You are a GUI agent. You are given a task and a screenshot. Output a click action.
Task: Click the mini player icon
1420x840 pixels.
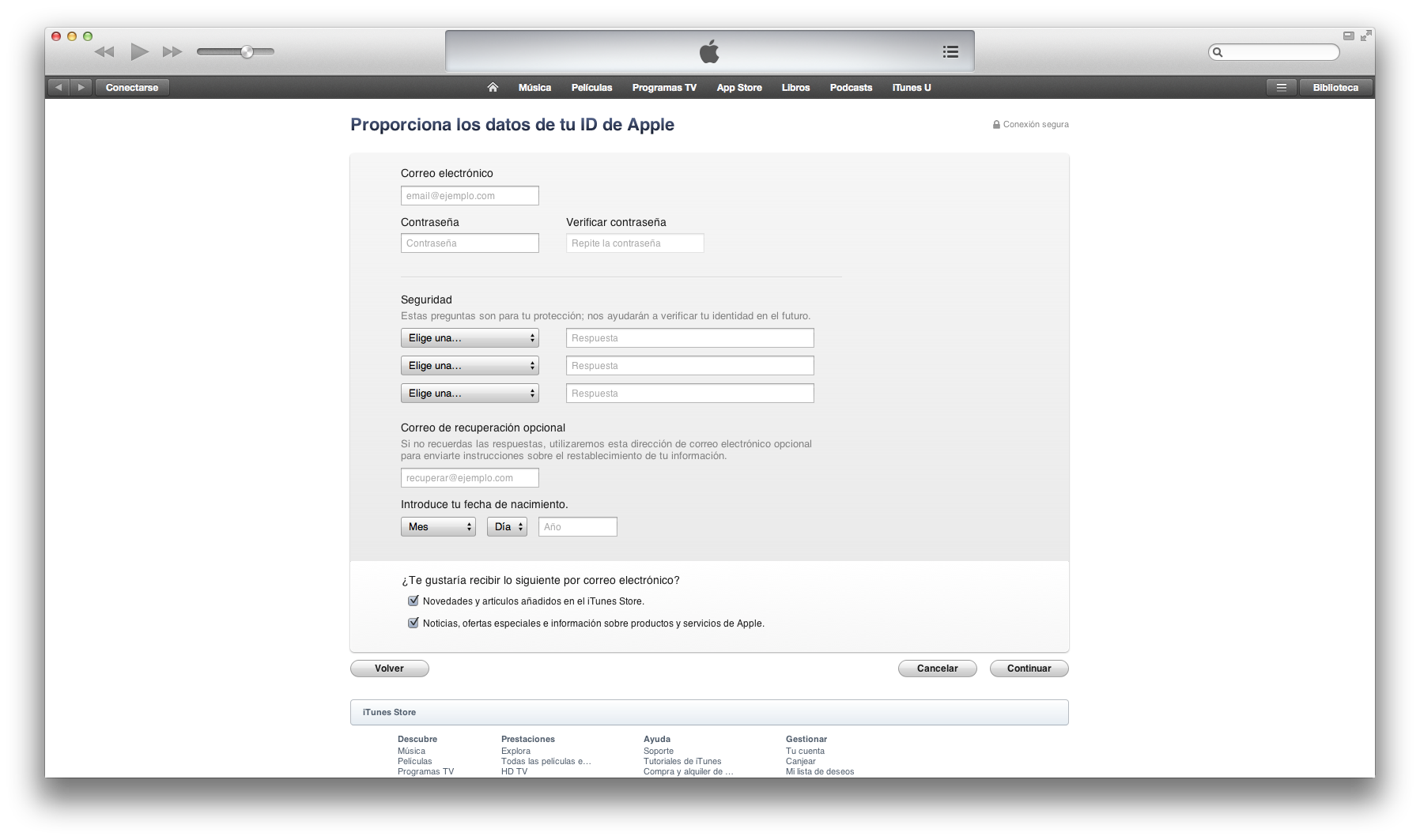click(x=1349, y=36)
